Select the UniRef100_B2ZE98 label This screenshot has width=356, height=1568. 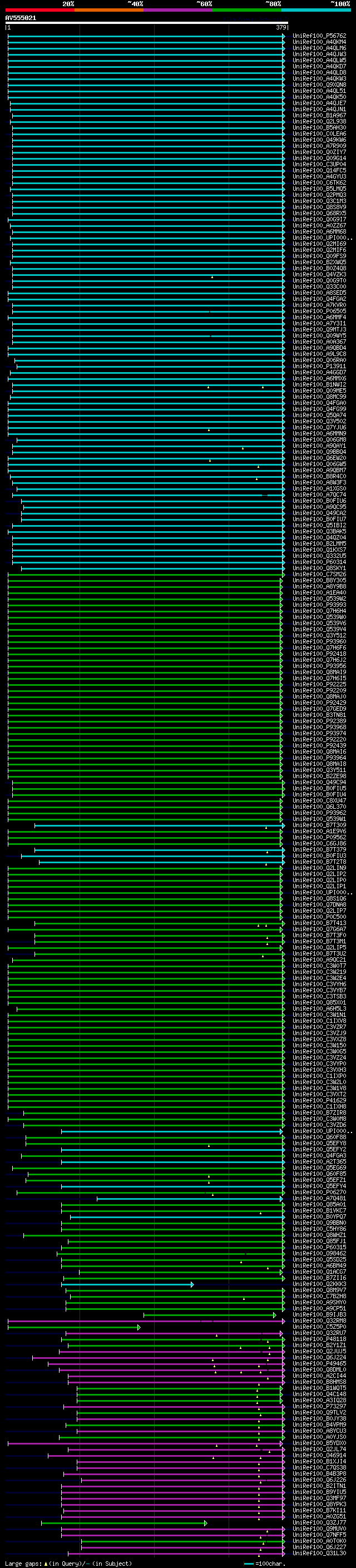[x=319, y=776]
